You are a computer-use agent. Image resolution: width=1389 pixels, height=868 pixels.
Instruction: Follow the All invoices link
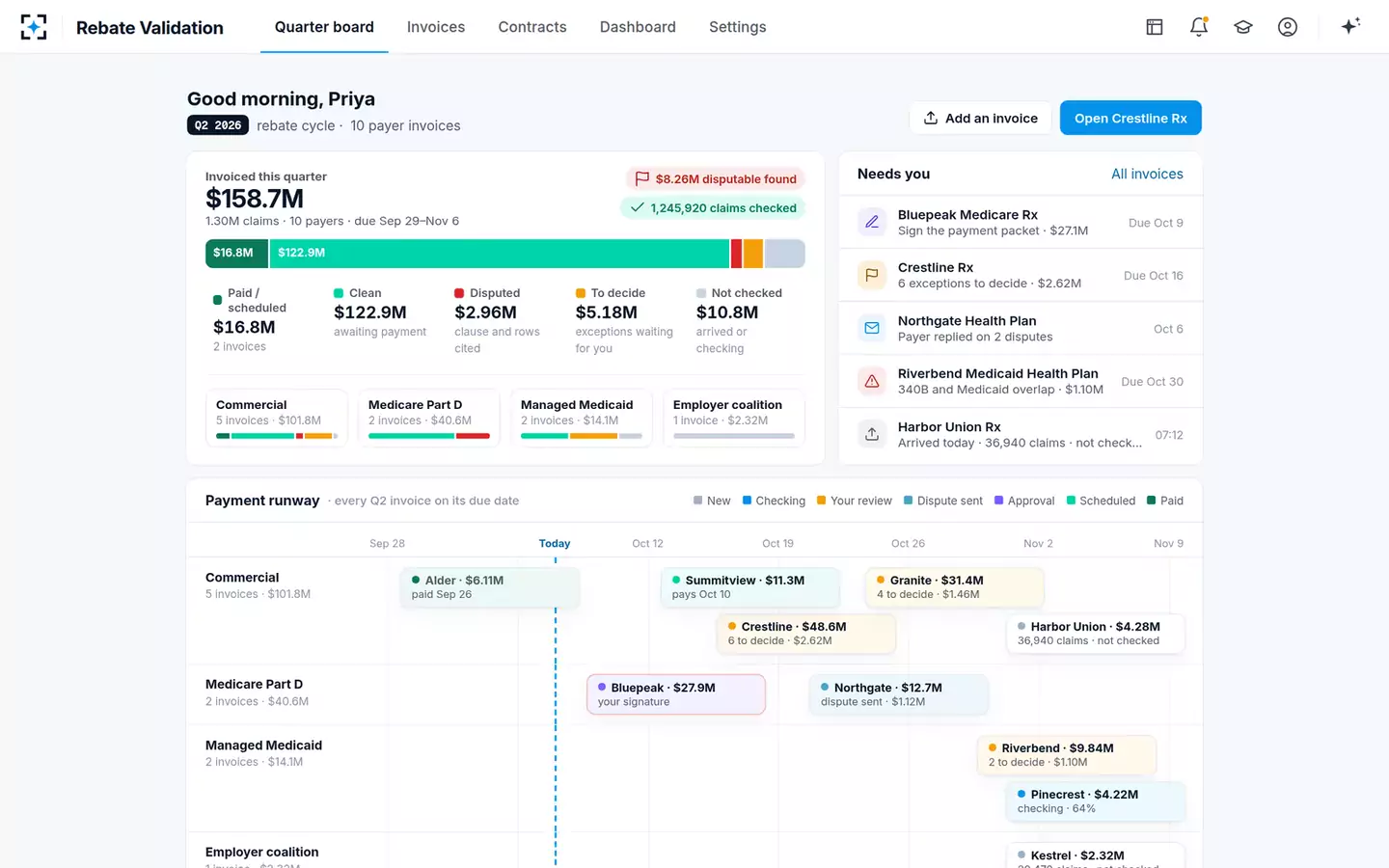pos(1147,174)
